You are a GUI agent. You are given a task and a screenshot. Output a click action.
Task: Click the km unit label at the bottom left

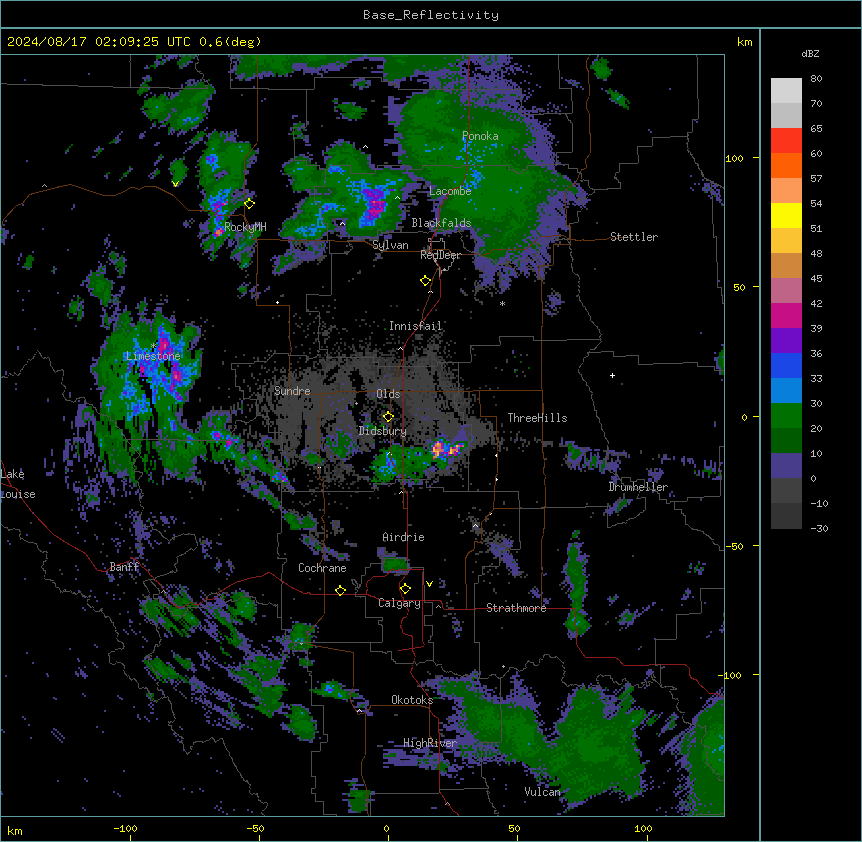click(15, 831)
